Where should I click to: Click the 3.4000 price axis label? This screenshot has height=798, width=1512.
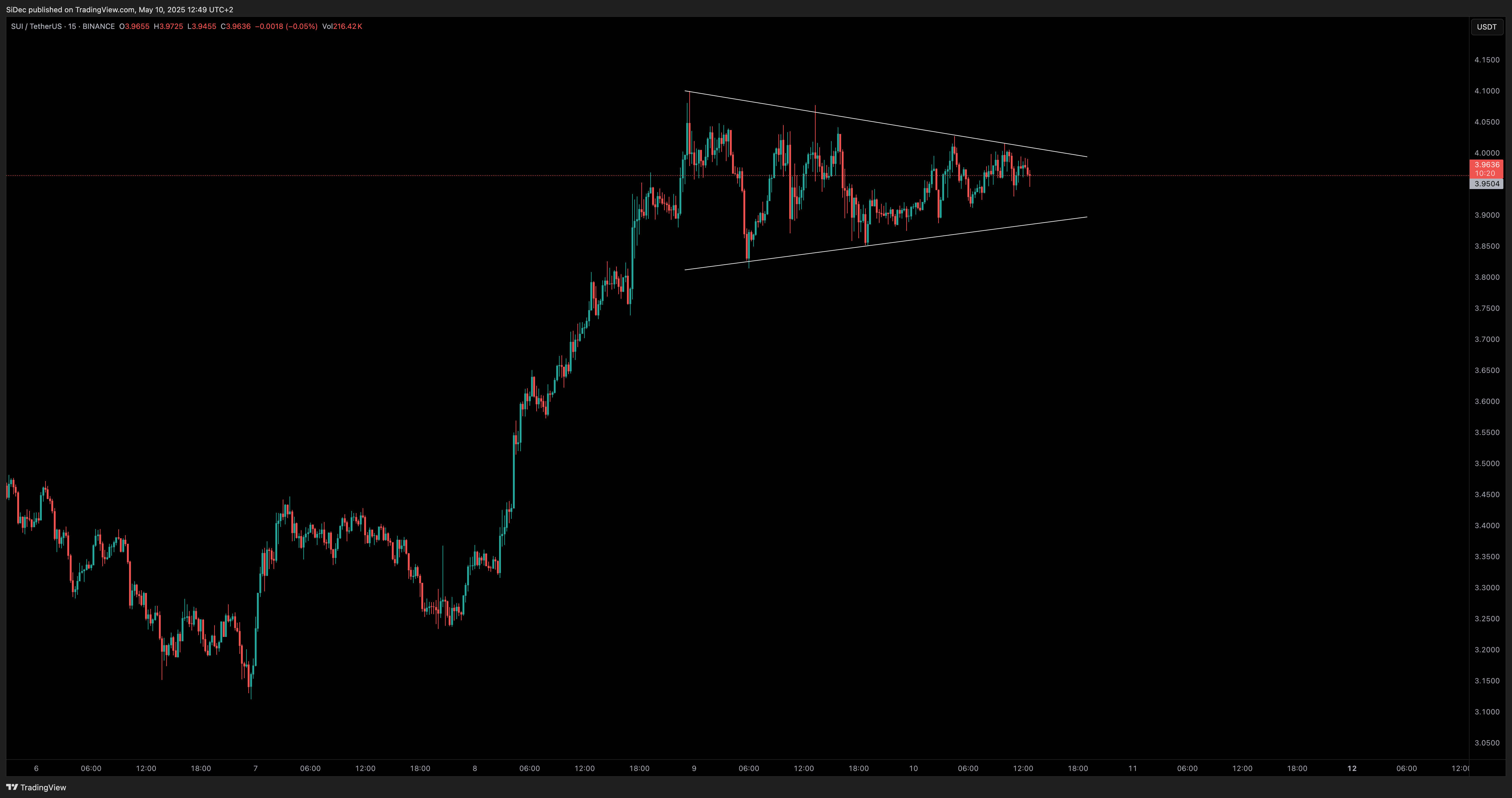(1487, 526)
